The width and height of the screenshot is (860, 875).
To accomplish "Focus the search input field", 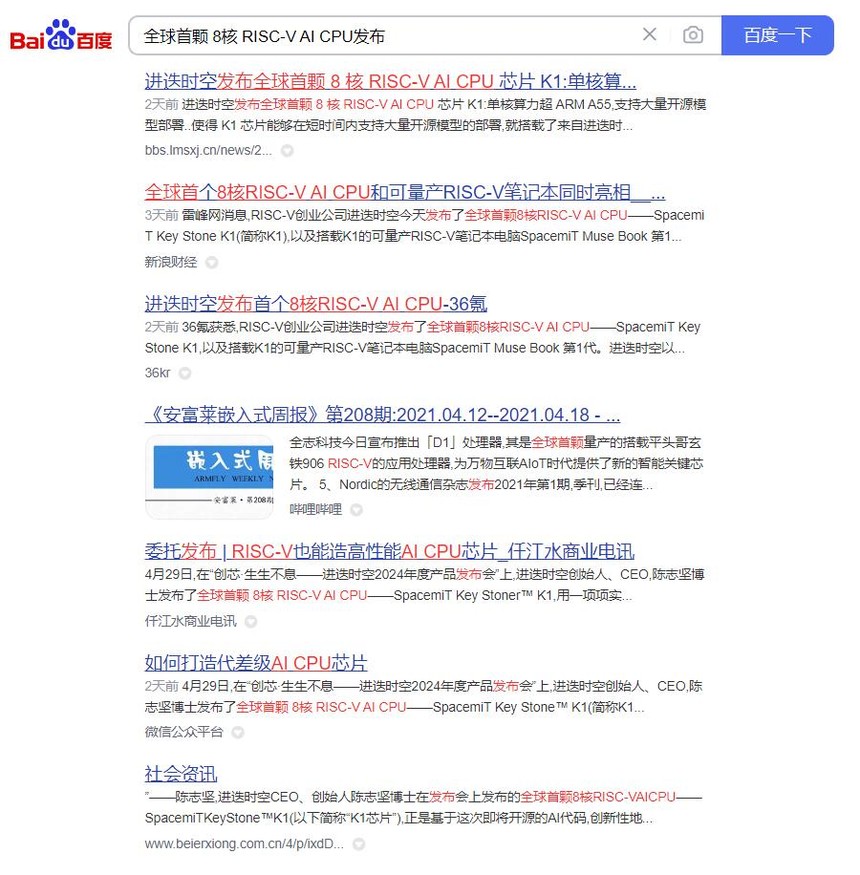I will coord(385,36).
